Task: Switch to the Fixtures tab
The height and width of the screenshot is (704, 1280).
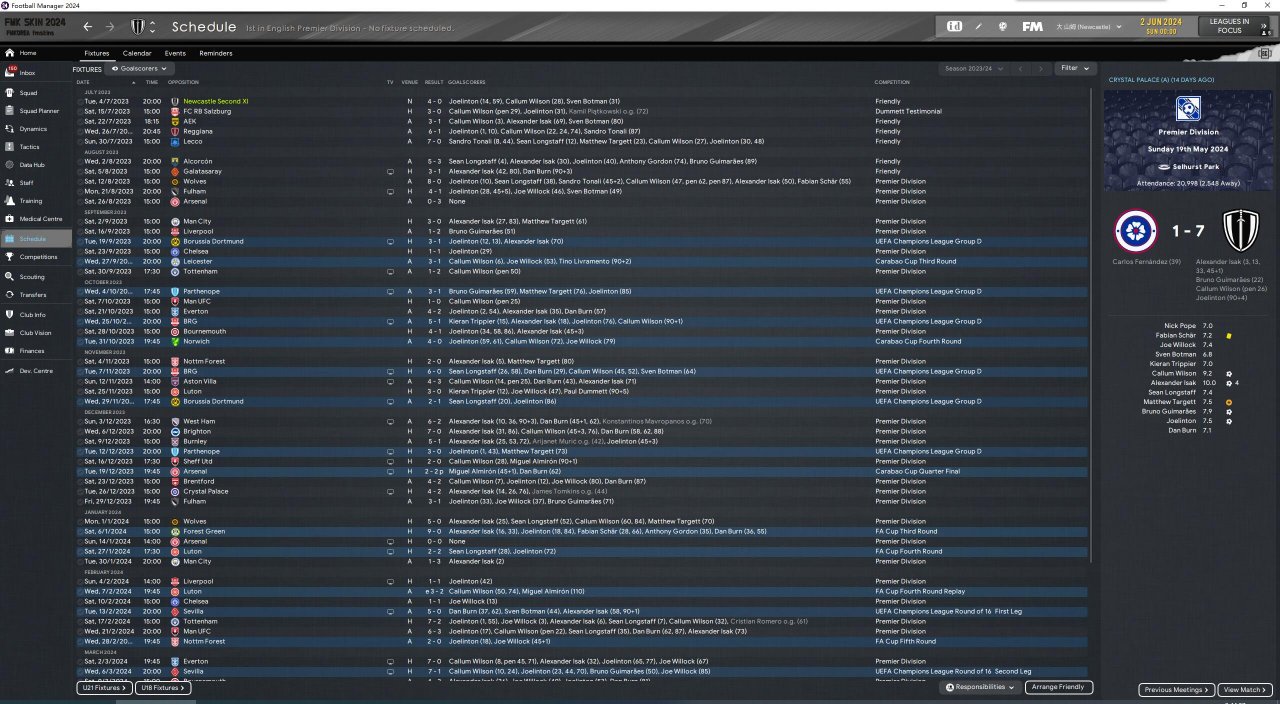Action: [97, 53]
